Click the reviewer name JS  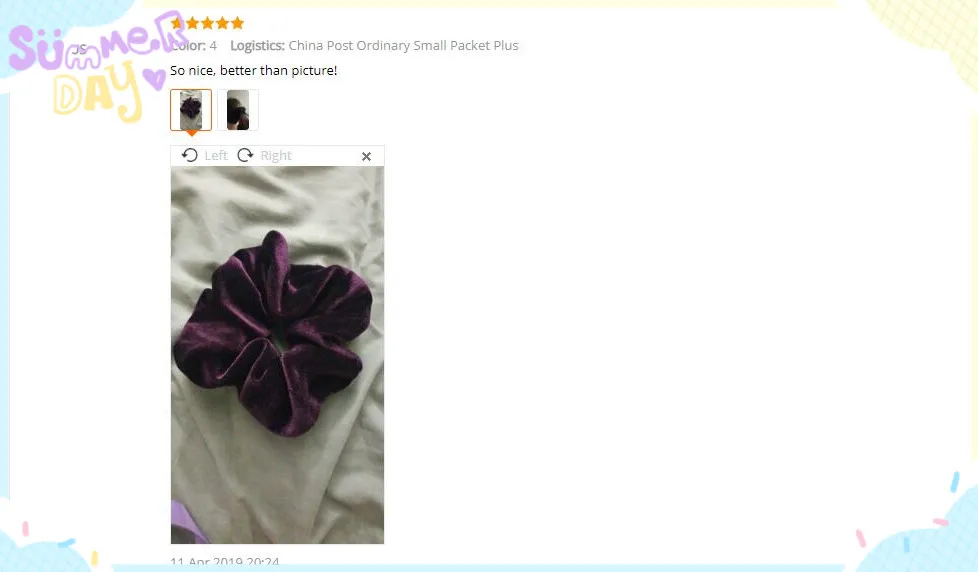79,49
